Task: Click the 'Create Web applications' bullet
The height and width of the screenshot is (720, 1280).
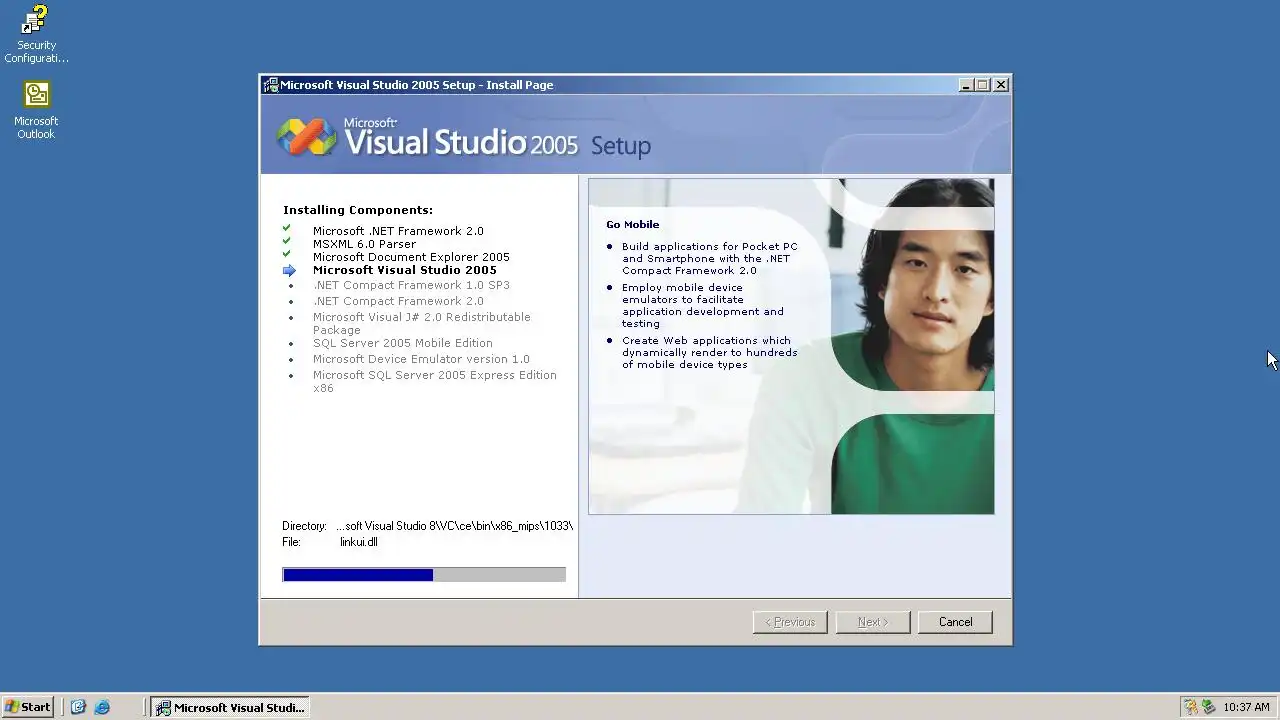Action: (x=710, y=352)
